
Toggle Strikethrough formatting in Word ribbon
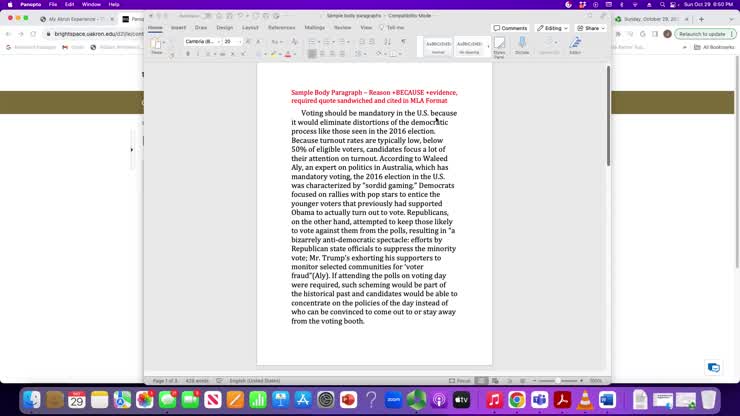click(x=222, y=54)
